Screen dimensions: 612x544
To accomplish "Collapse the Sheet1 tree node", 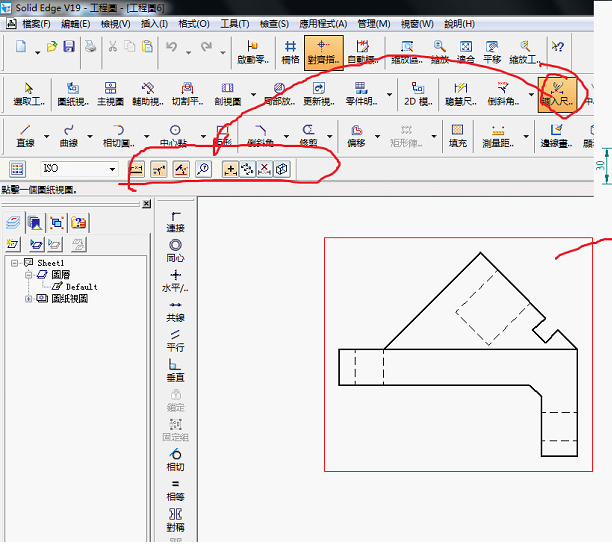I will click(x=14, y=263).
